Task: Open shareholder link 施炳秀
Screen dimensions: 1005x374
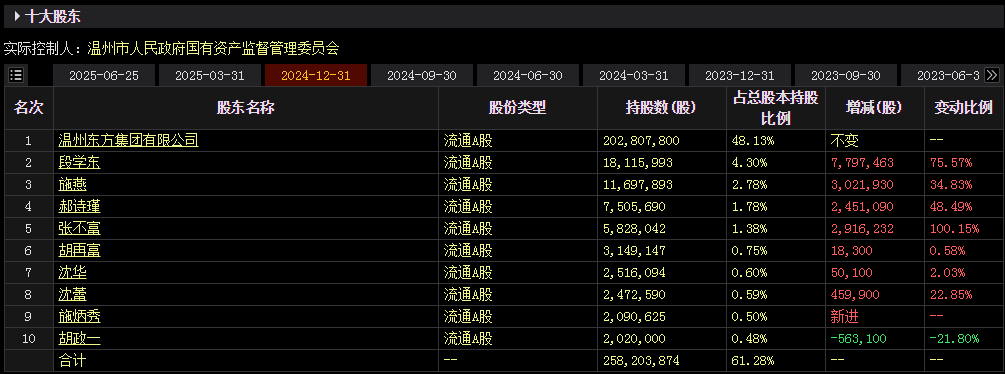Action: tap(79, 317)
